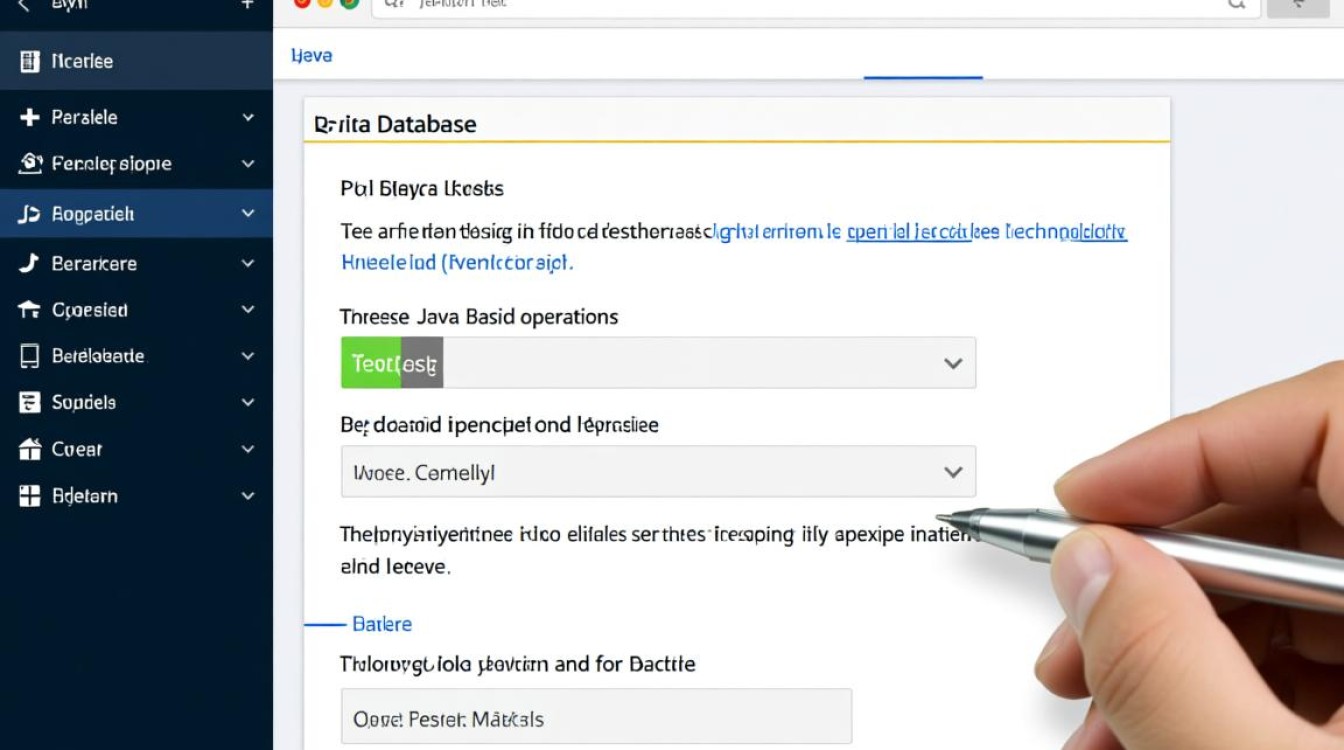
Task: Click the tablet icon beside Berelabade
Action: [x=29, y=356]
